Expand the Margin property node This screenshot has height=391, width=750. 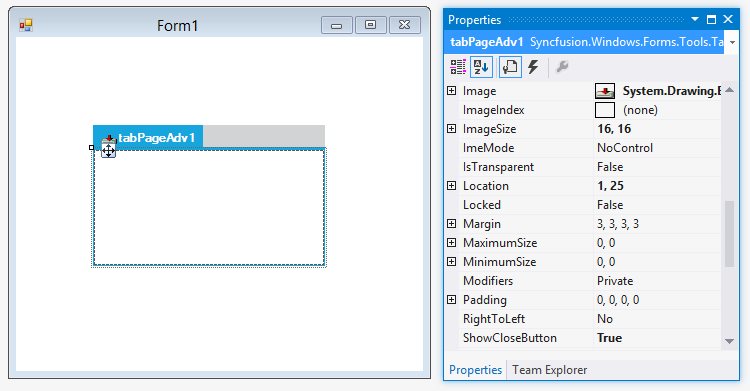pyautogui.click(x=452, y=223)
